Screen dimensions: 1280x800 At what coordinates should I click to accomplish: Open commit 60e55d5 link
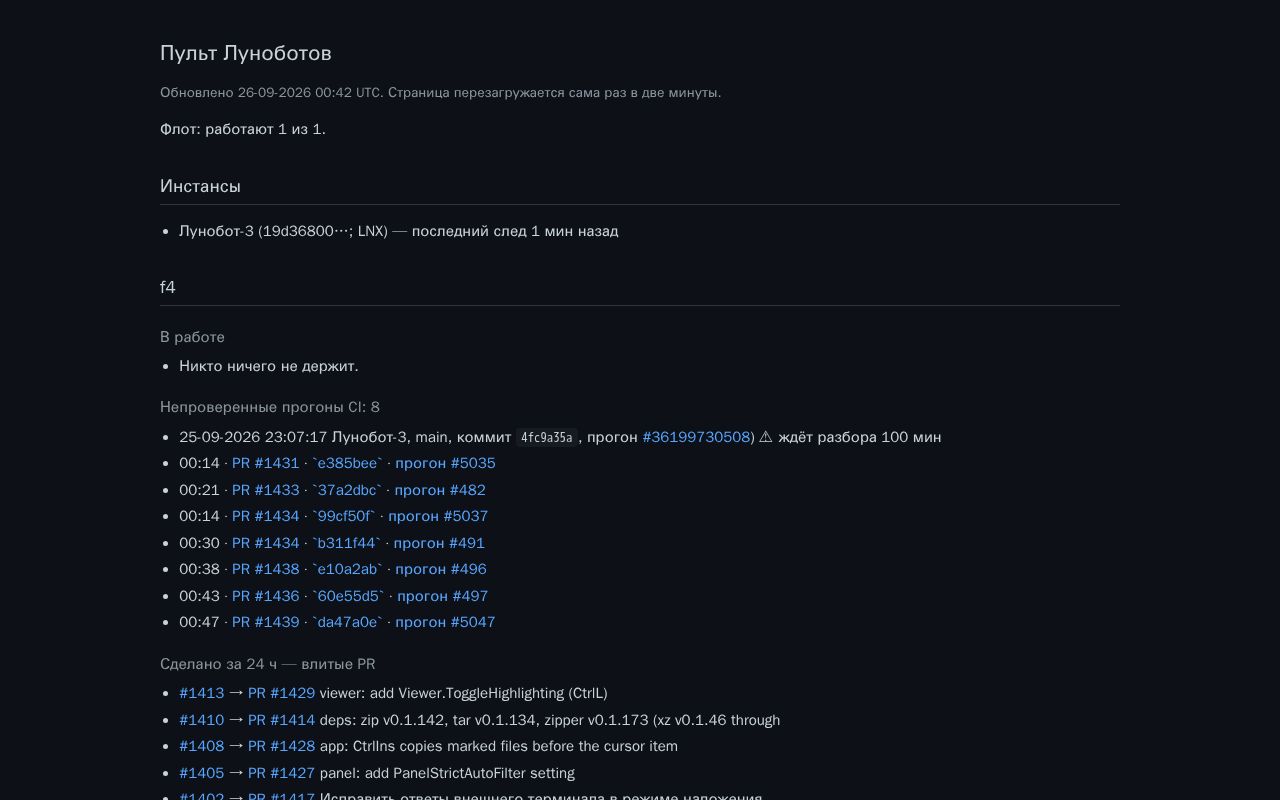[348, 596]
